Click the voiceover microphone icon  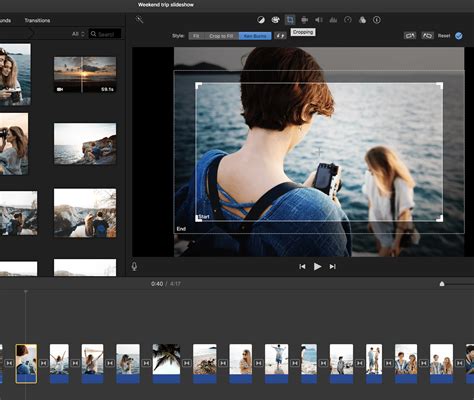click(134, 266)
